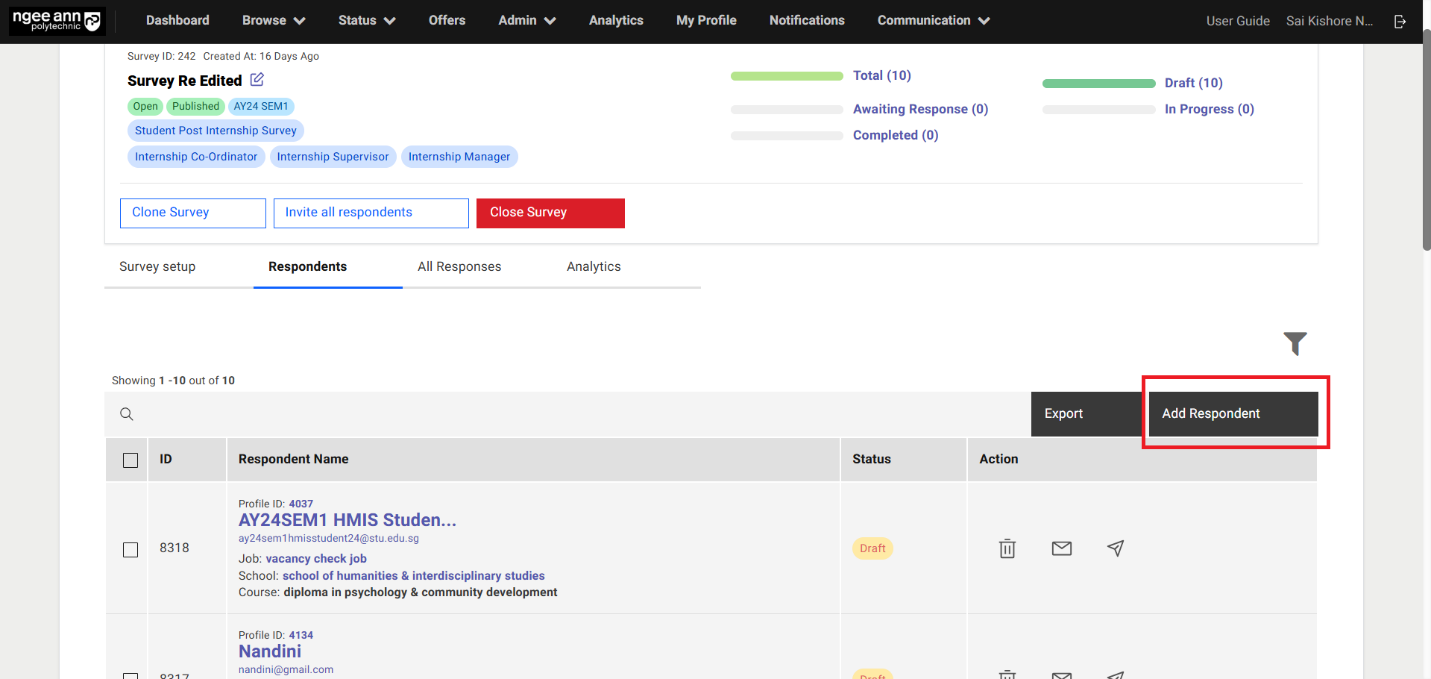Expand the Browse dropdown menu

pos(274,21)
